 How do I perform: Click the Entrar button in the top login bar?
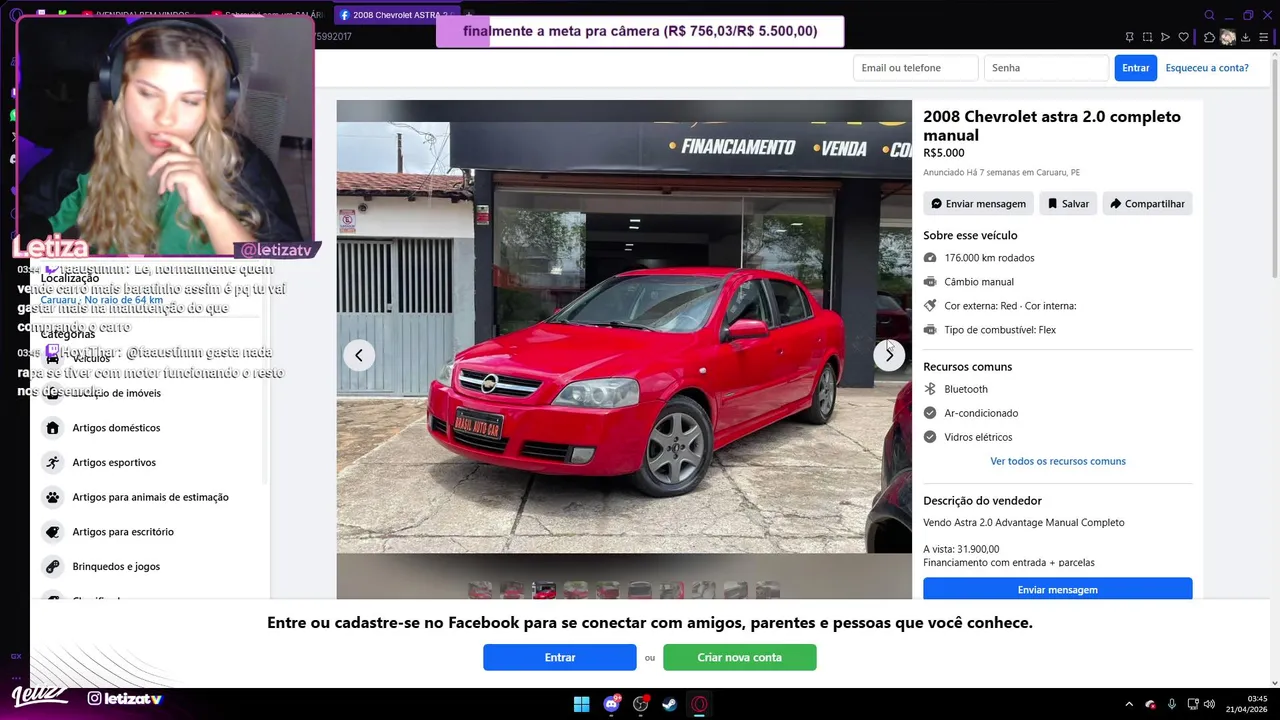1136,68
